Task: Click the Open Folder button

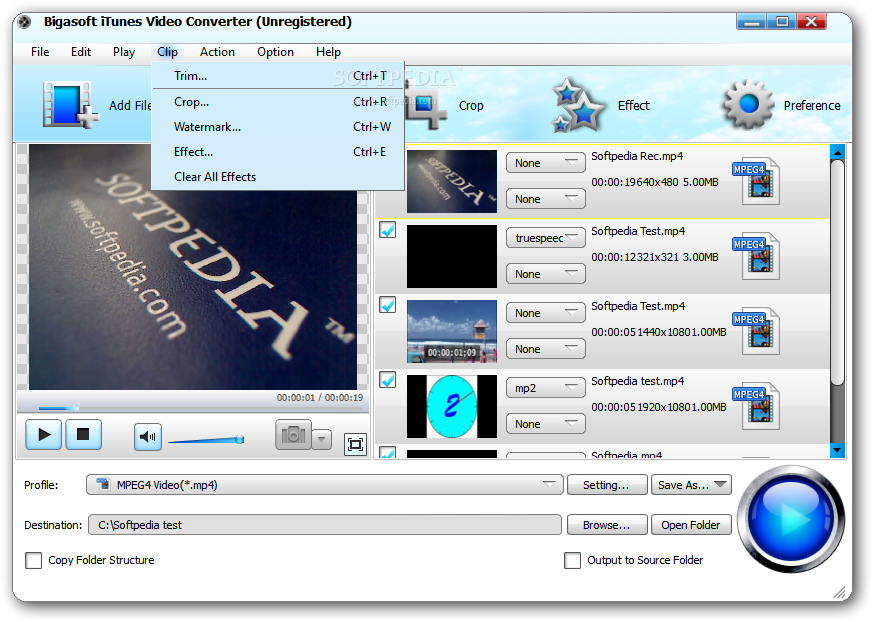Action: tap(691, 525)
